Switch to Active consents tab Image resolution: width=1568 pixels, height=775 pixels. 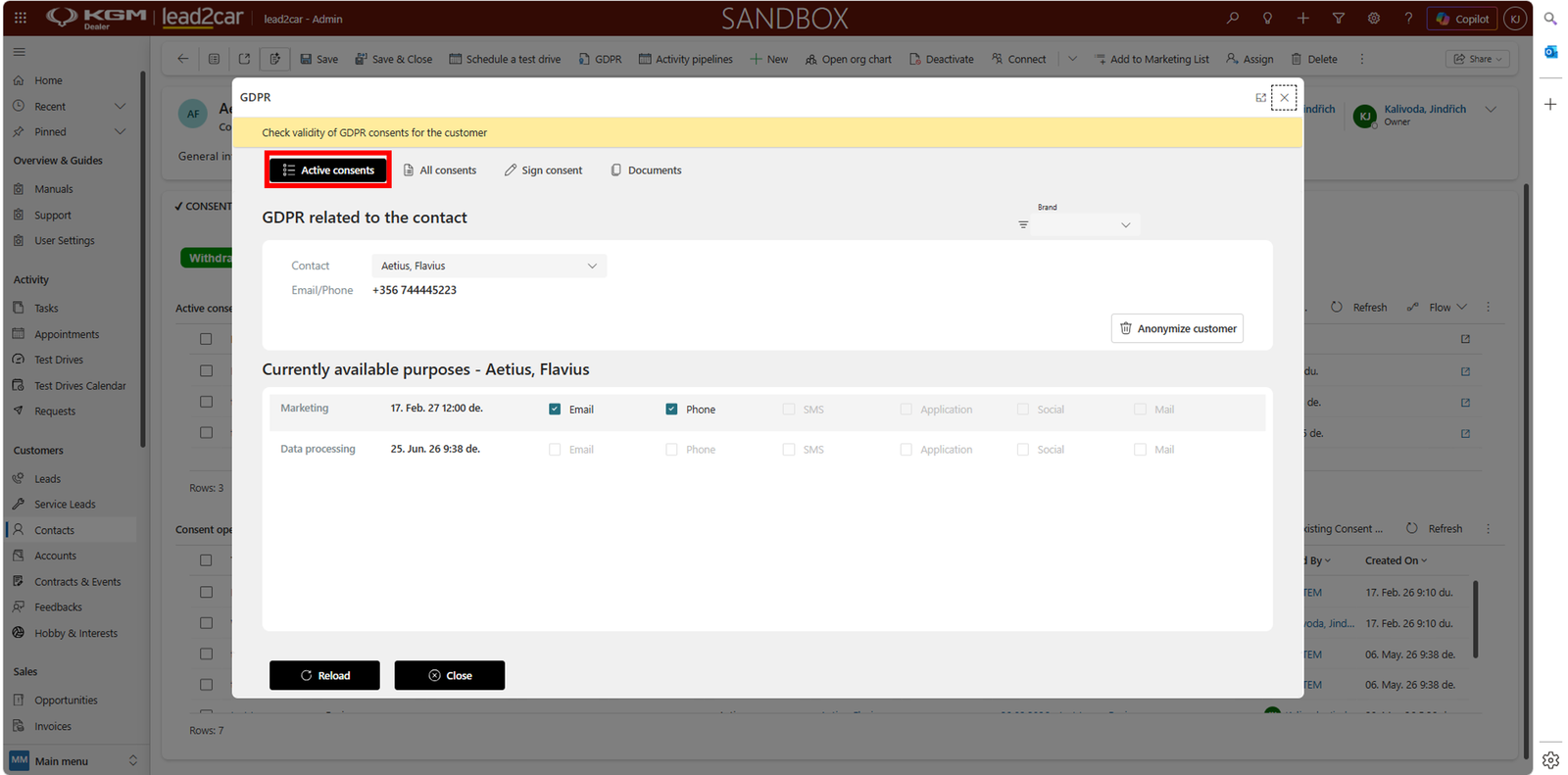328,170
